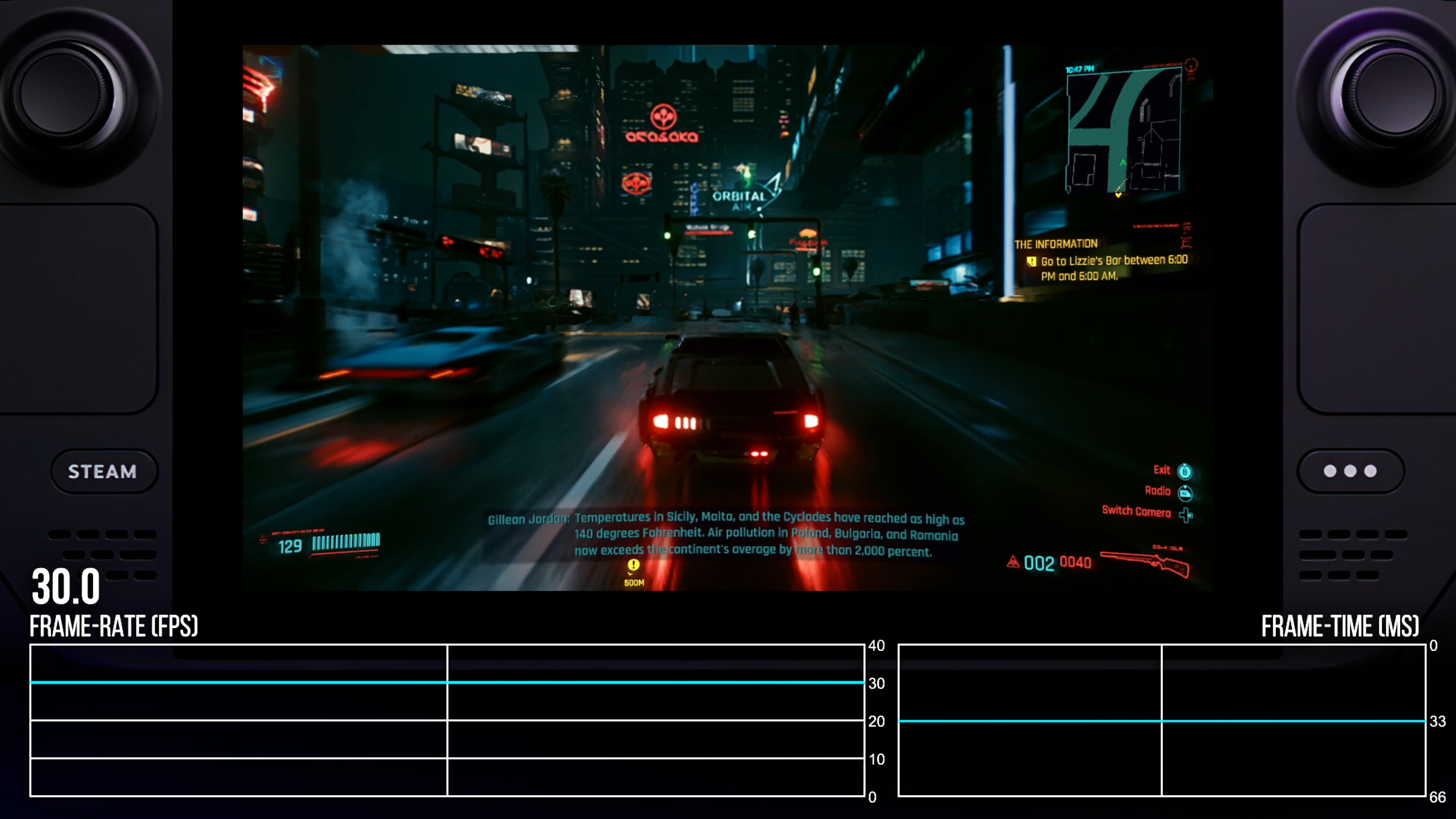The height and width of the screenshot is (819, 1456).
Task: Click the left analog stick
Action: (61, 93)
